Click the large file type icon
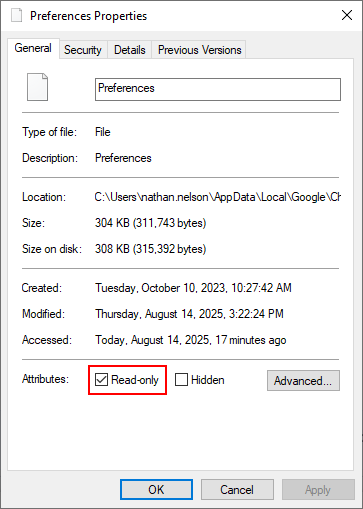The image size is (363, 509). click(37, 87)
